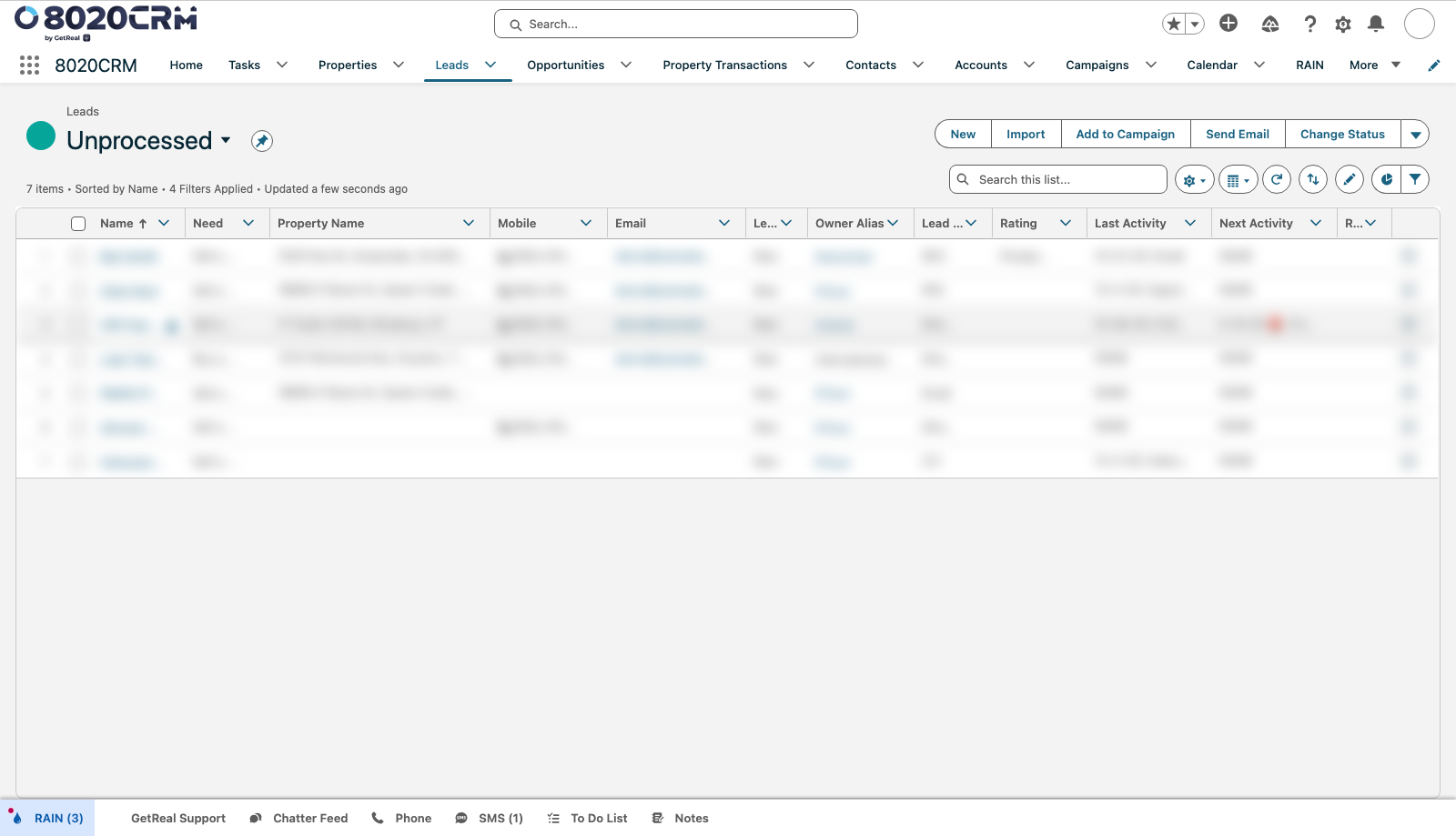Open the App Launcher grid
The width and height of the screenshot is (1456, 836).
tap(29, 65)
